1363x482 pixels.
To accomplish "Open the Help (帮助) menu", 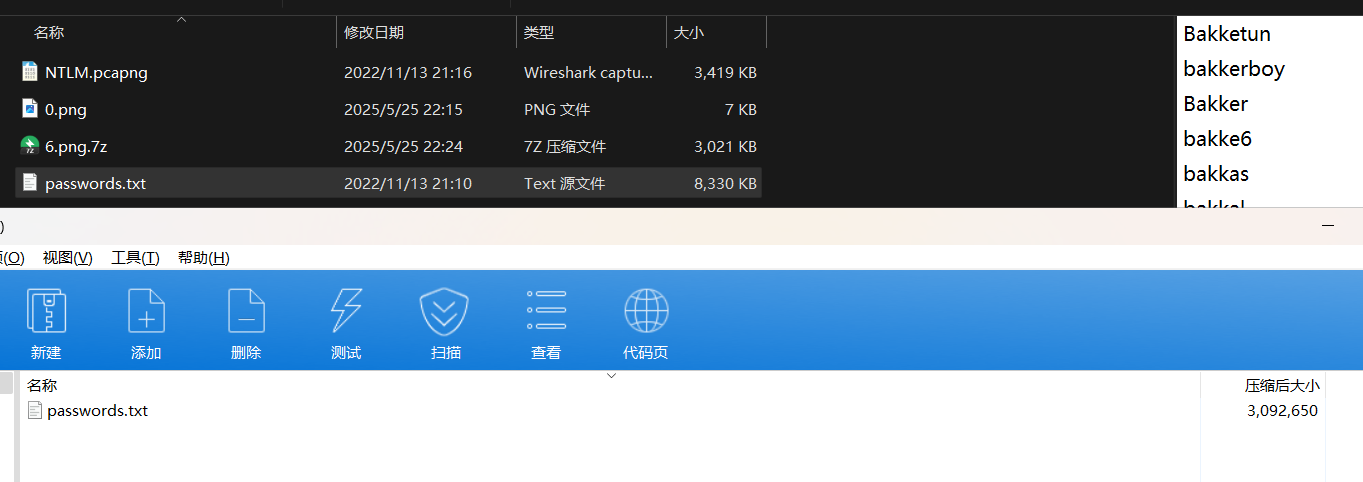I will tap(203, 258).
